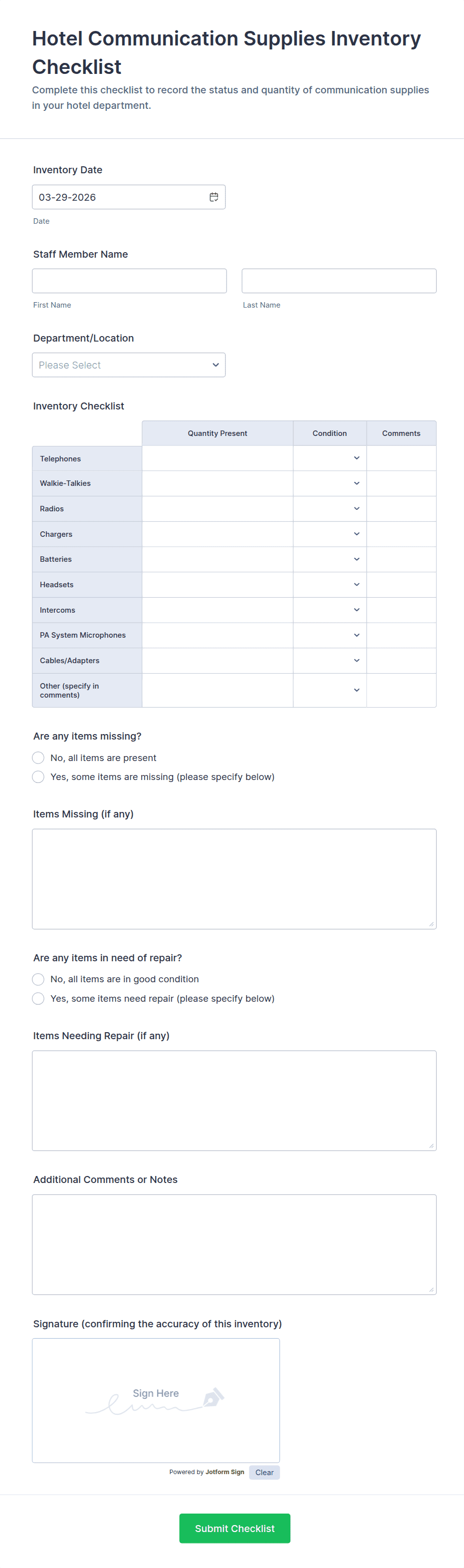Open the calendar date picker icon

[214, 197]
